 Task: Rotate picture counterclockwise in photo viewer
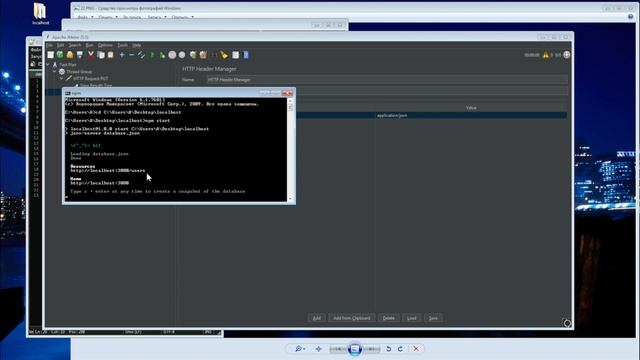point(389,349)
